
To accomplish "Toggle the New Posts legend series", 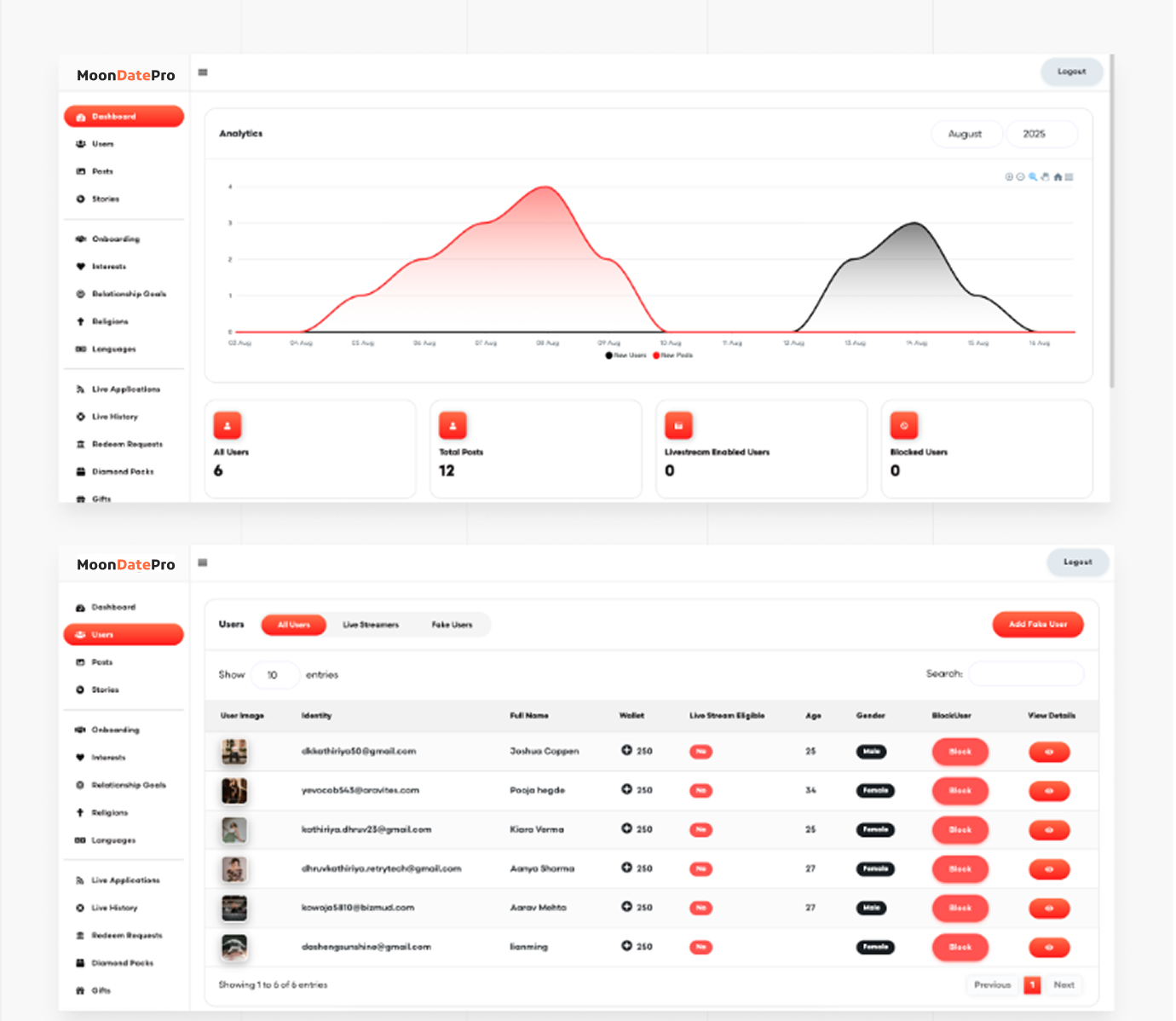I will [673, 355].
